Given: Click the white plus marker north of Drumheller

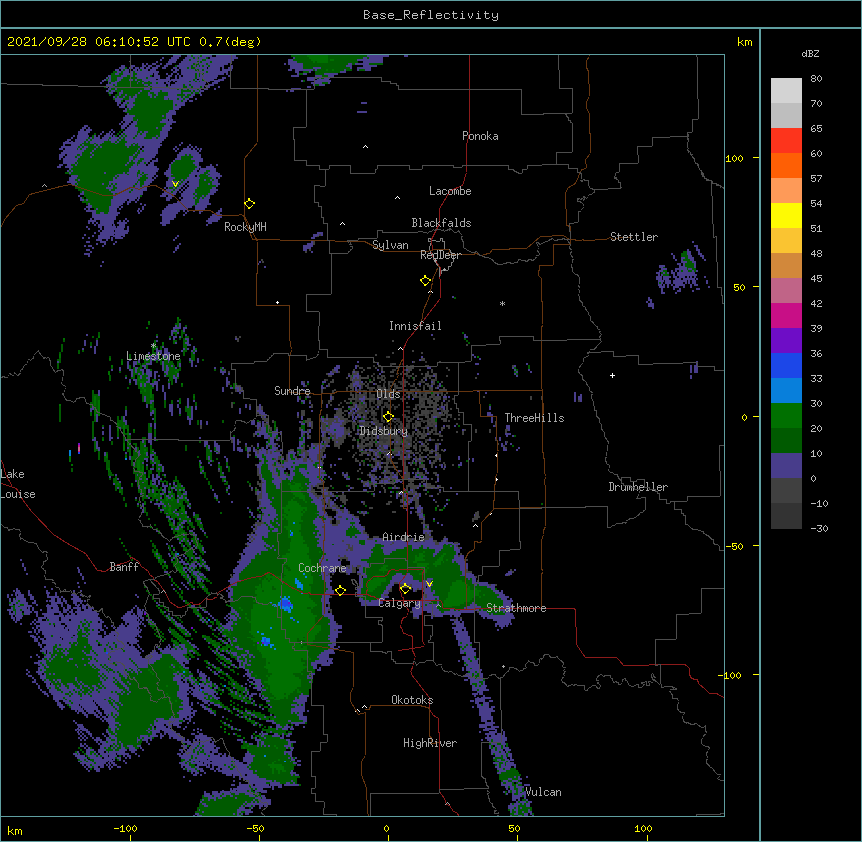Looking at the screenshot, I should [x=612, y=375].
